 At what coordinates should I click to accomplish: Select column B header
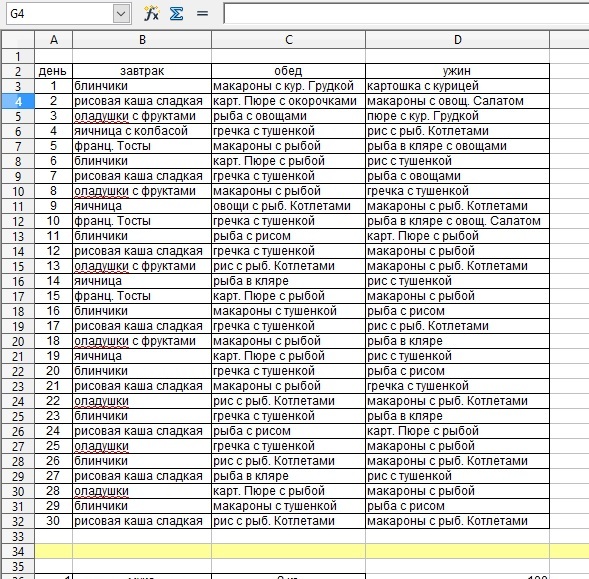pyautogui.click(x=142, y=39)
